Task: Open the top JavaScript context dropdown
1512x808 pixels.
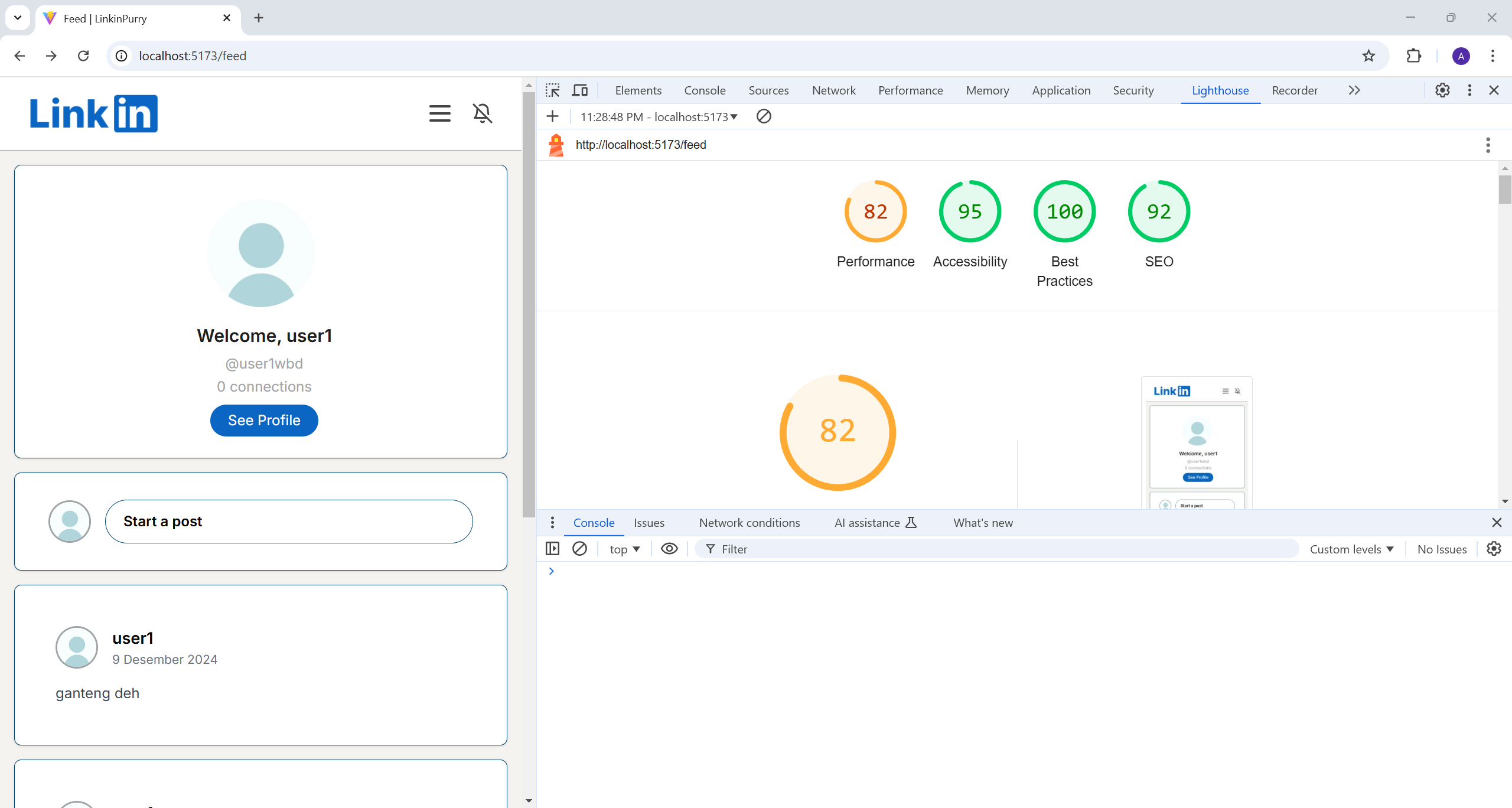Action: [x=625, y=549]
